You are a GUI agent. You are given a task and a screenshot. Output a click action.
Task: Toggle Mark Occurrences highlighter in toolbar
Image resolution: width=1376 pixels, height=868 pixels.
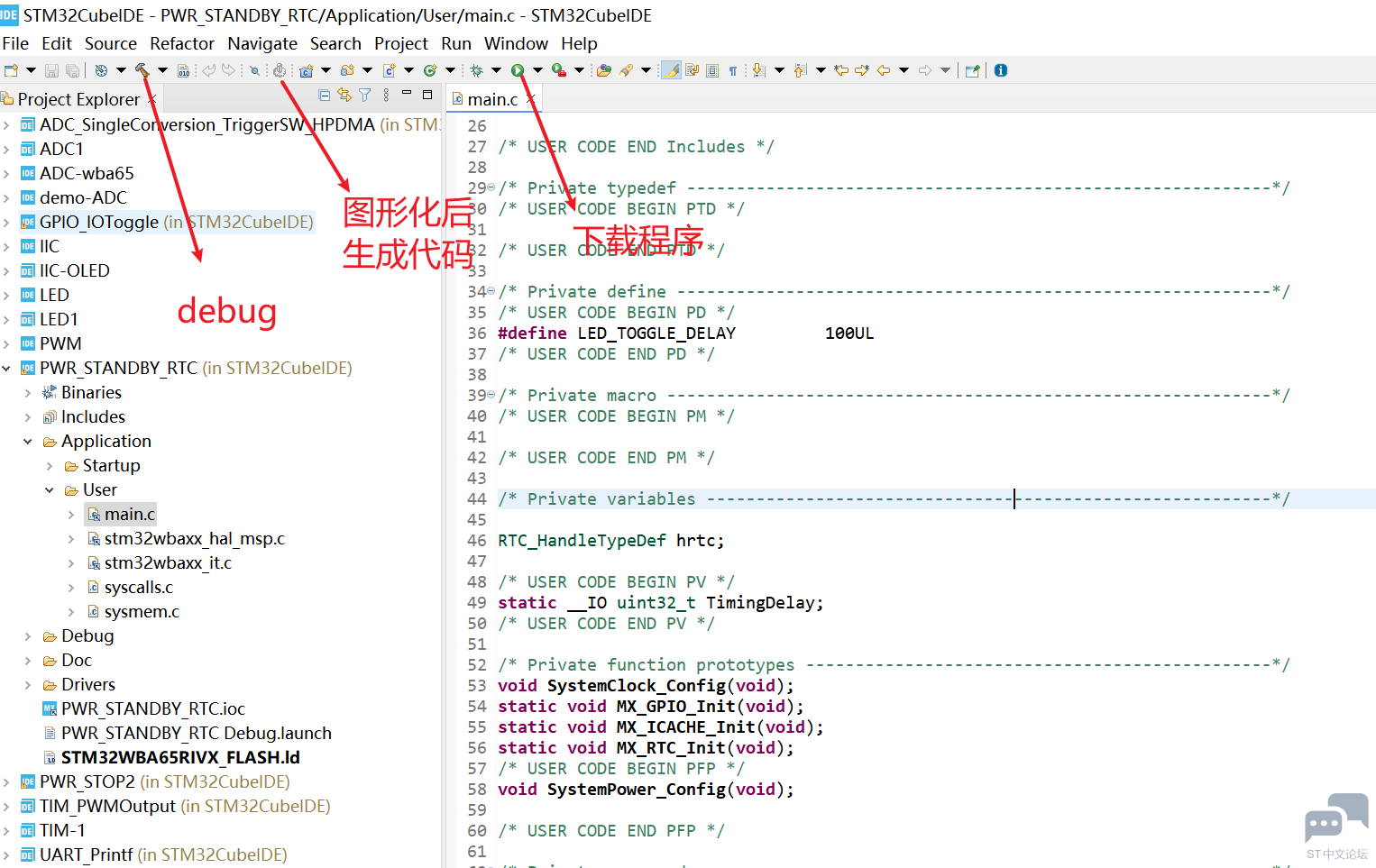671,70
